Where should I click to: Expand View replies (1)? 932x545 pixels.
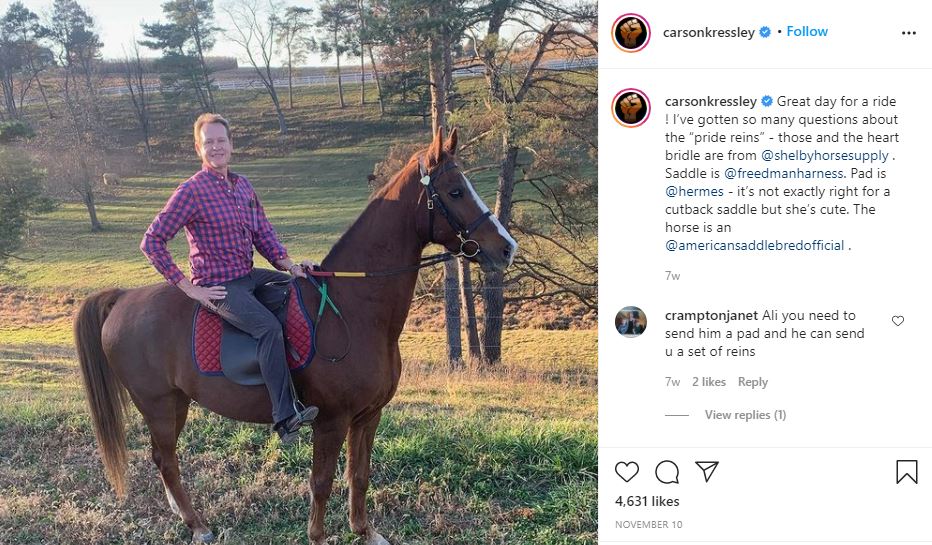745,415
